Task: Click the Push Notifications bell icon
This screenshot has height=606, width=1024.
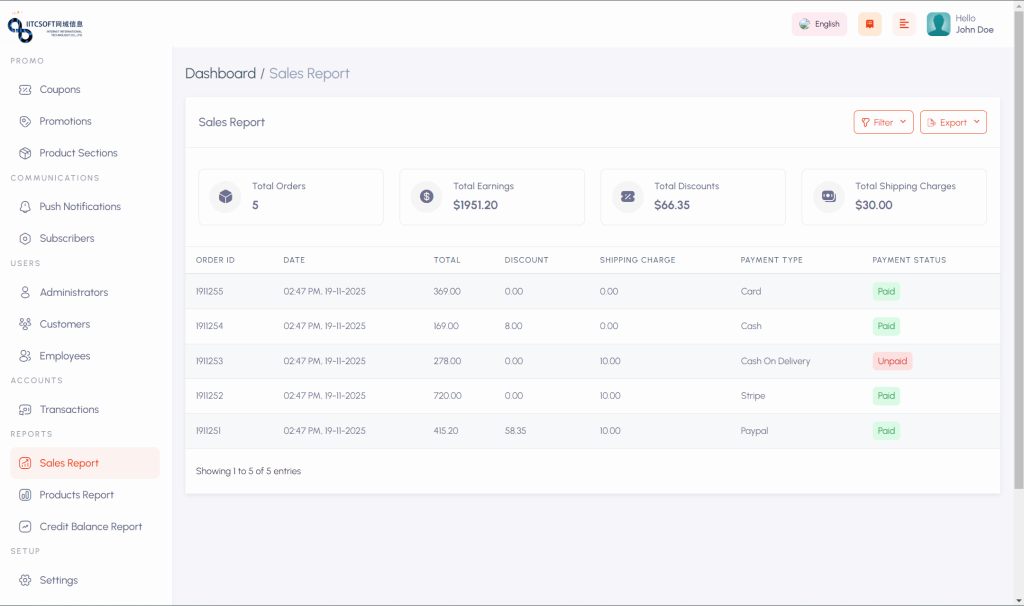Action: coord(25,207)
